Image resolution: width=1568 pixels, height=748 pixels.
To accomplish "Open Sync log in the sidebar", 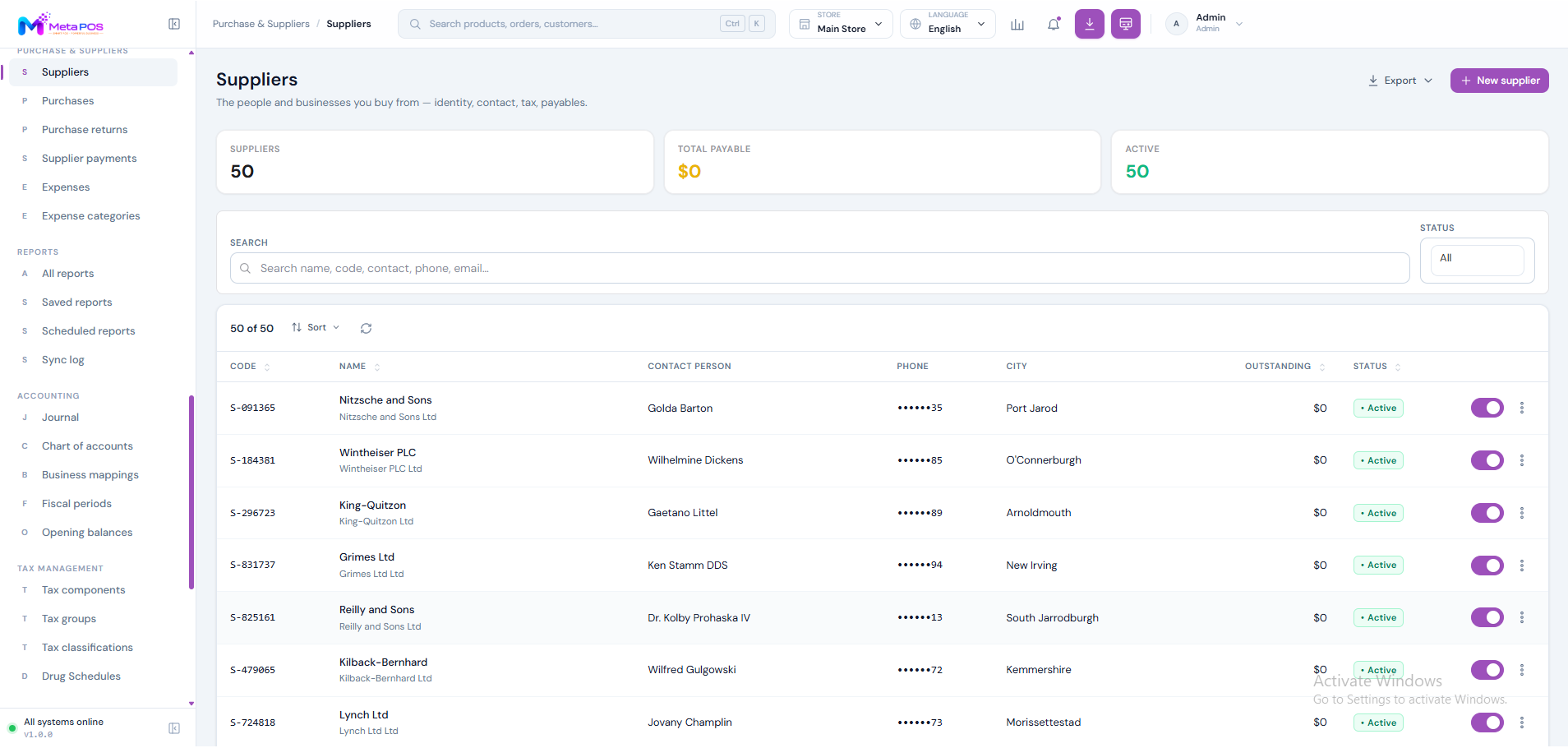I will [63, 360].
